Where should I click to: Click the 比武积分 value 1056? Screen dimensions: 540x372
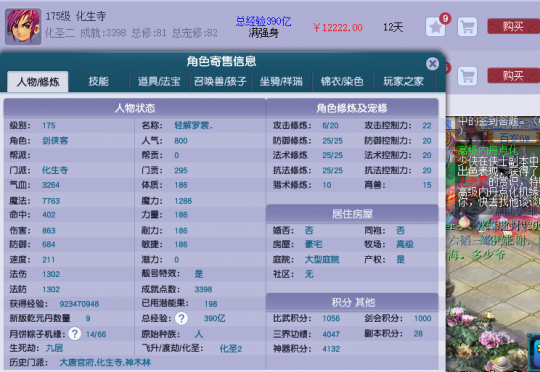tap(331, 318)
